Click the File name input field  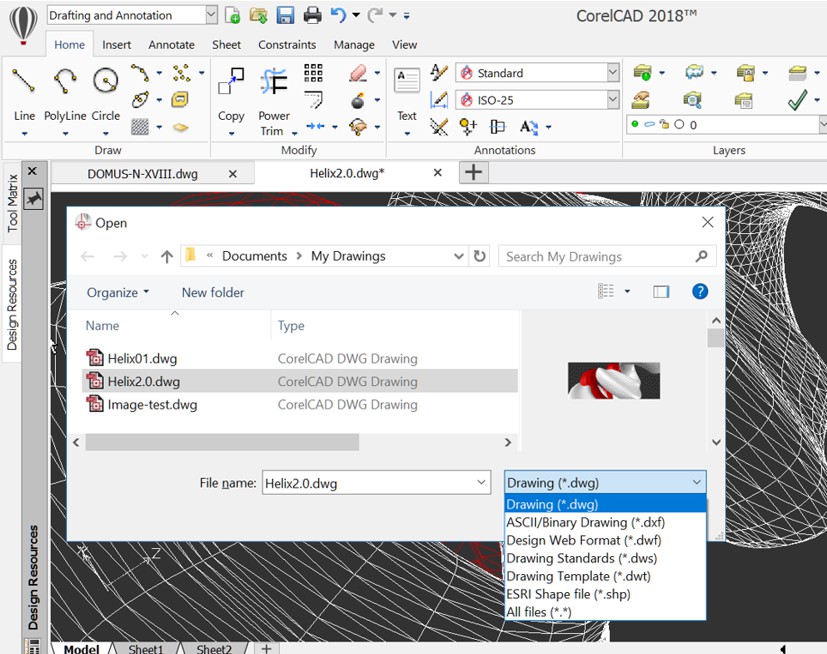(376, 483)
